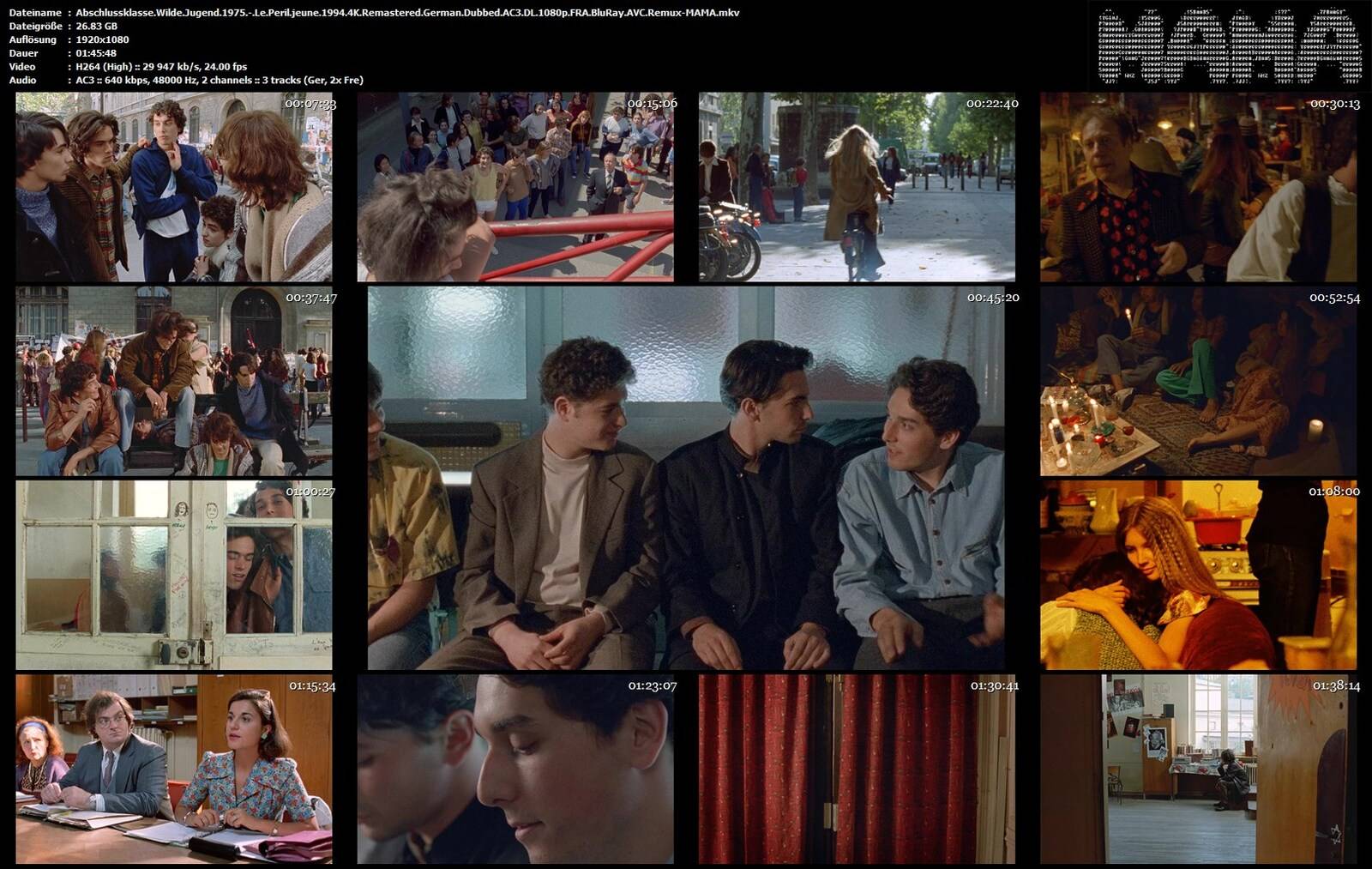Click the large center frame at 00:45:20

pos(686,478)
